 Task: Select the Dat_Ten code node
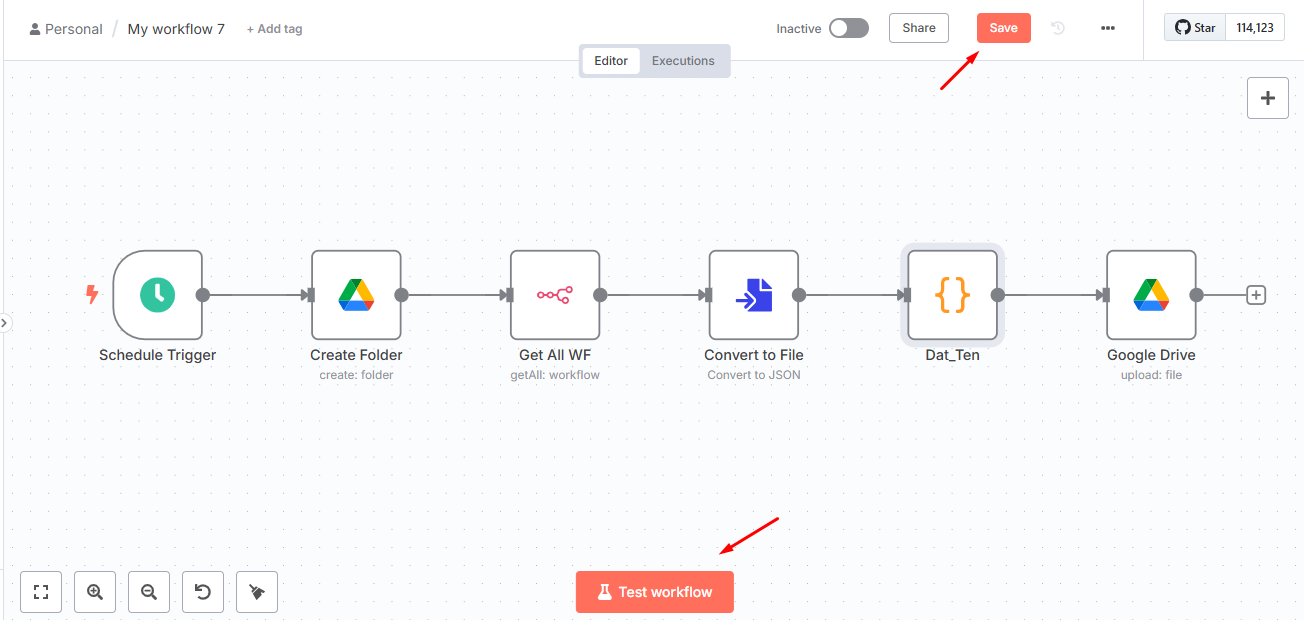coord(953,294)
